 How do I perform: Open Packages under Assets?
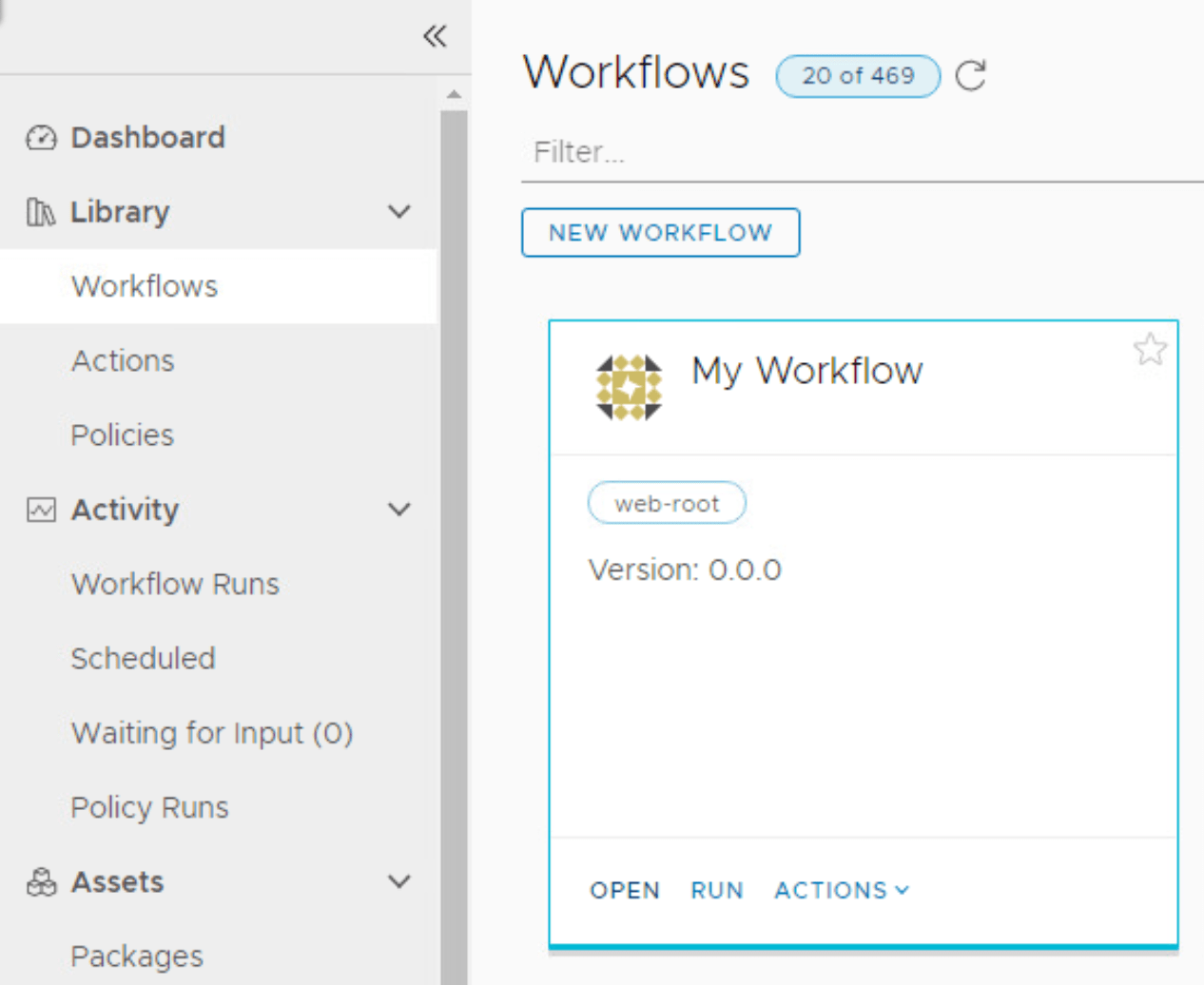click(x=137, y=956)
